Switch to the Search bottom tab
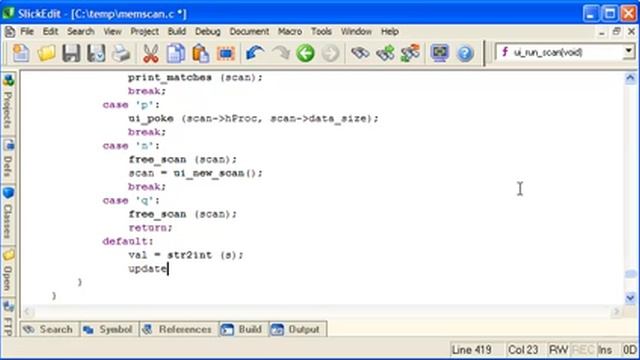640x360 pixels. coord(49,329)
